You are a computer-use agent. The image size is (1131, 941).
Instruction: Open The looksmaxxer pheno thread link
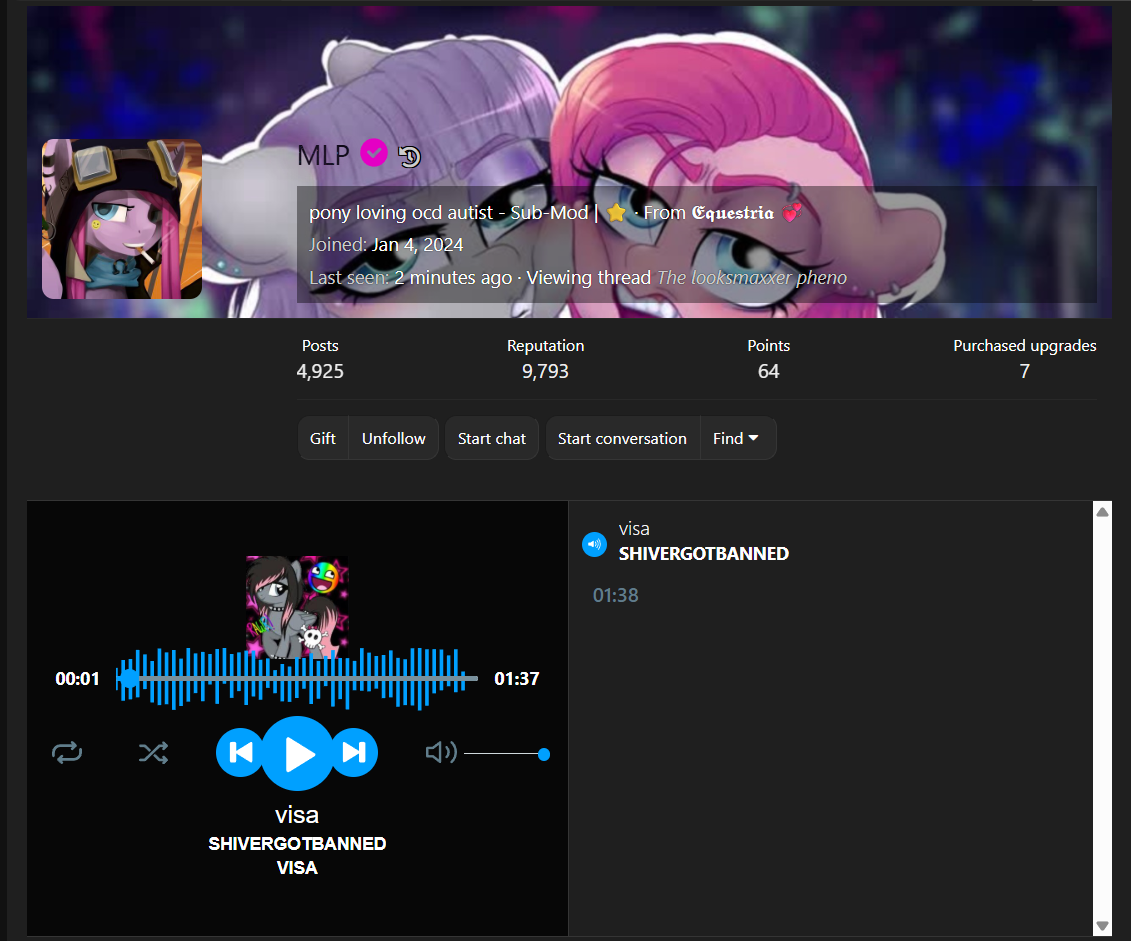click(x=752, y=278)
